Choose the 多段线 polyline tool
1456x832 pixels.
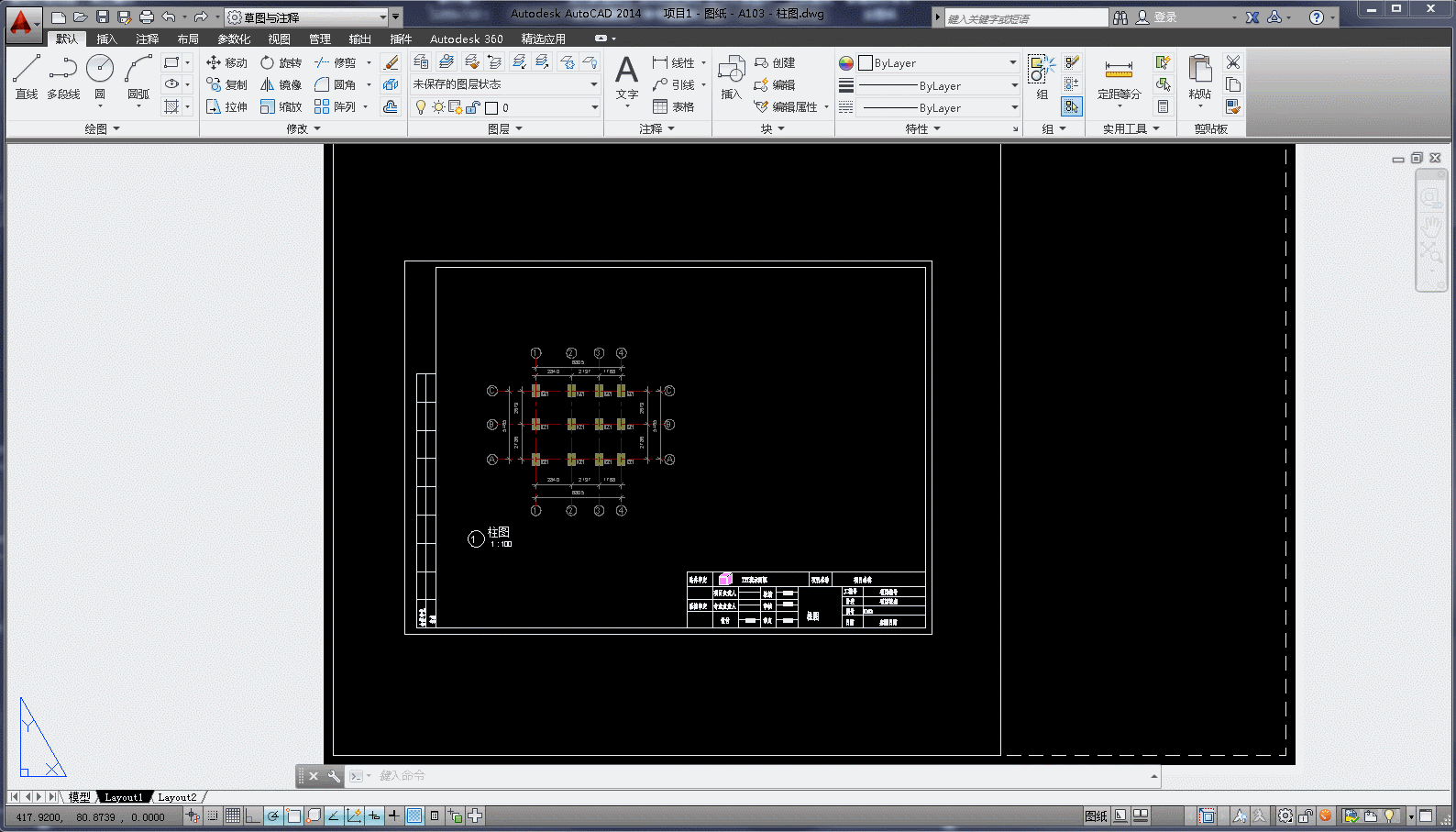63,76
